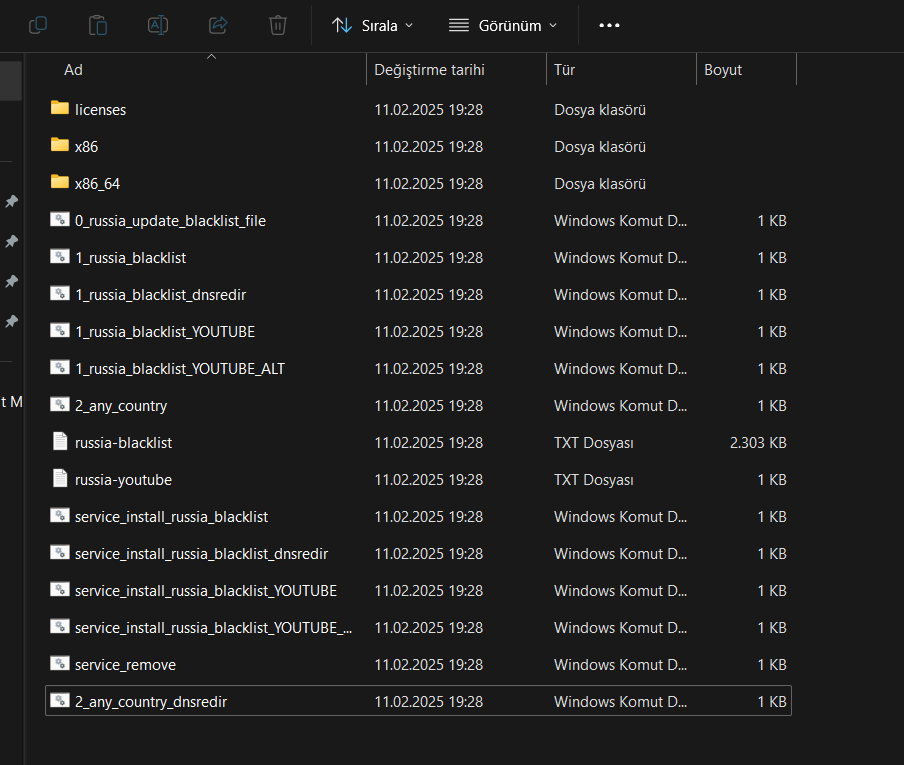Sort by the Ad column header

tap(73, 70)
